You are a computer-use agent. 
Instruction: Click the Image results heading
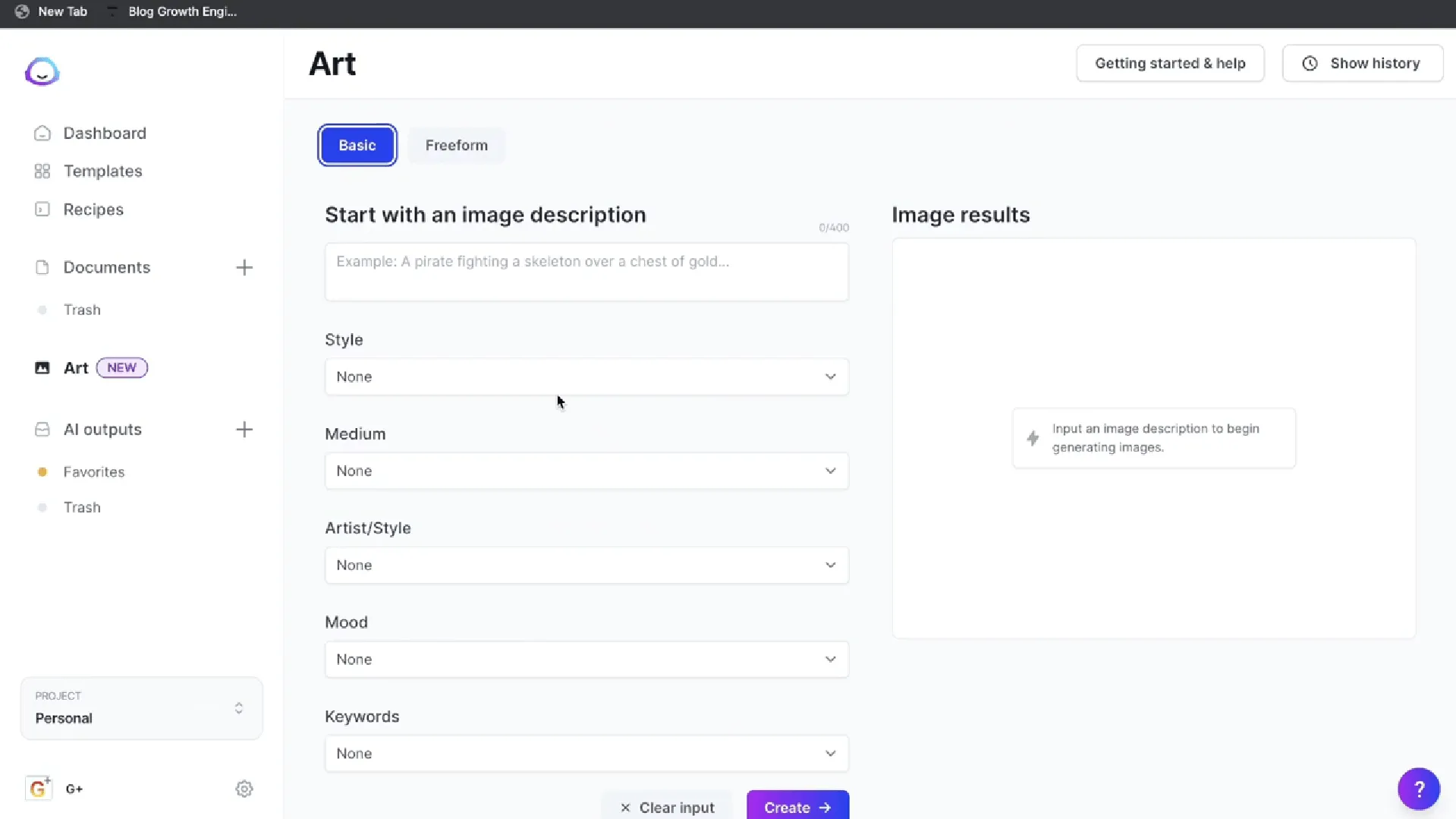click(x=961, y=215)
